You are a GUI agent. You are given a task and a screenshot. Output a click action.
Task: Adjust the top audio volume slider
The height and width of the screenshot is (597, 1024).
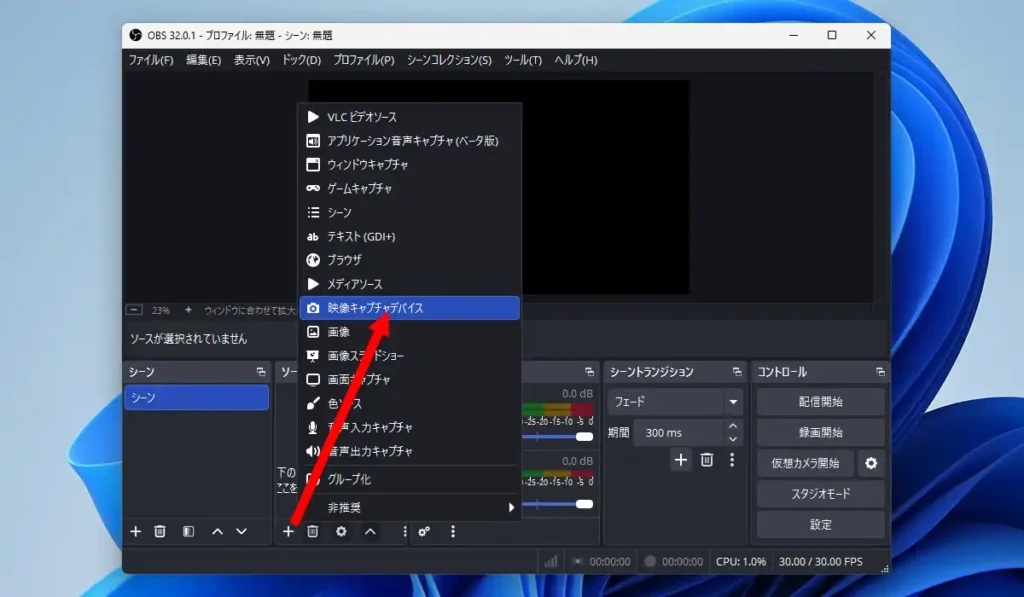[x=584, y=436]
